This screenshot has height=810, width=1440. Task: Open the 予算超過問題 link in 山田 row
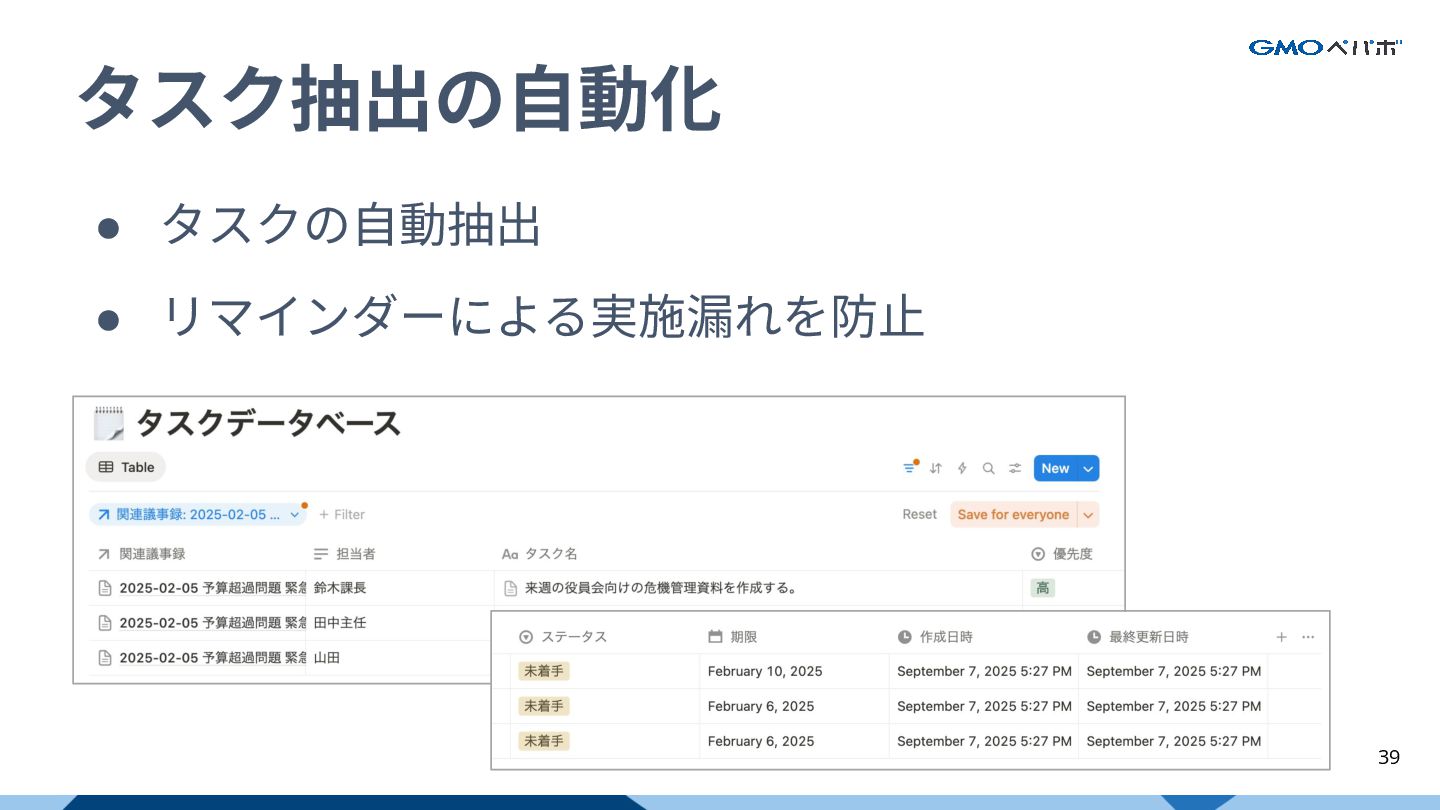click(212, 658)
